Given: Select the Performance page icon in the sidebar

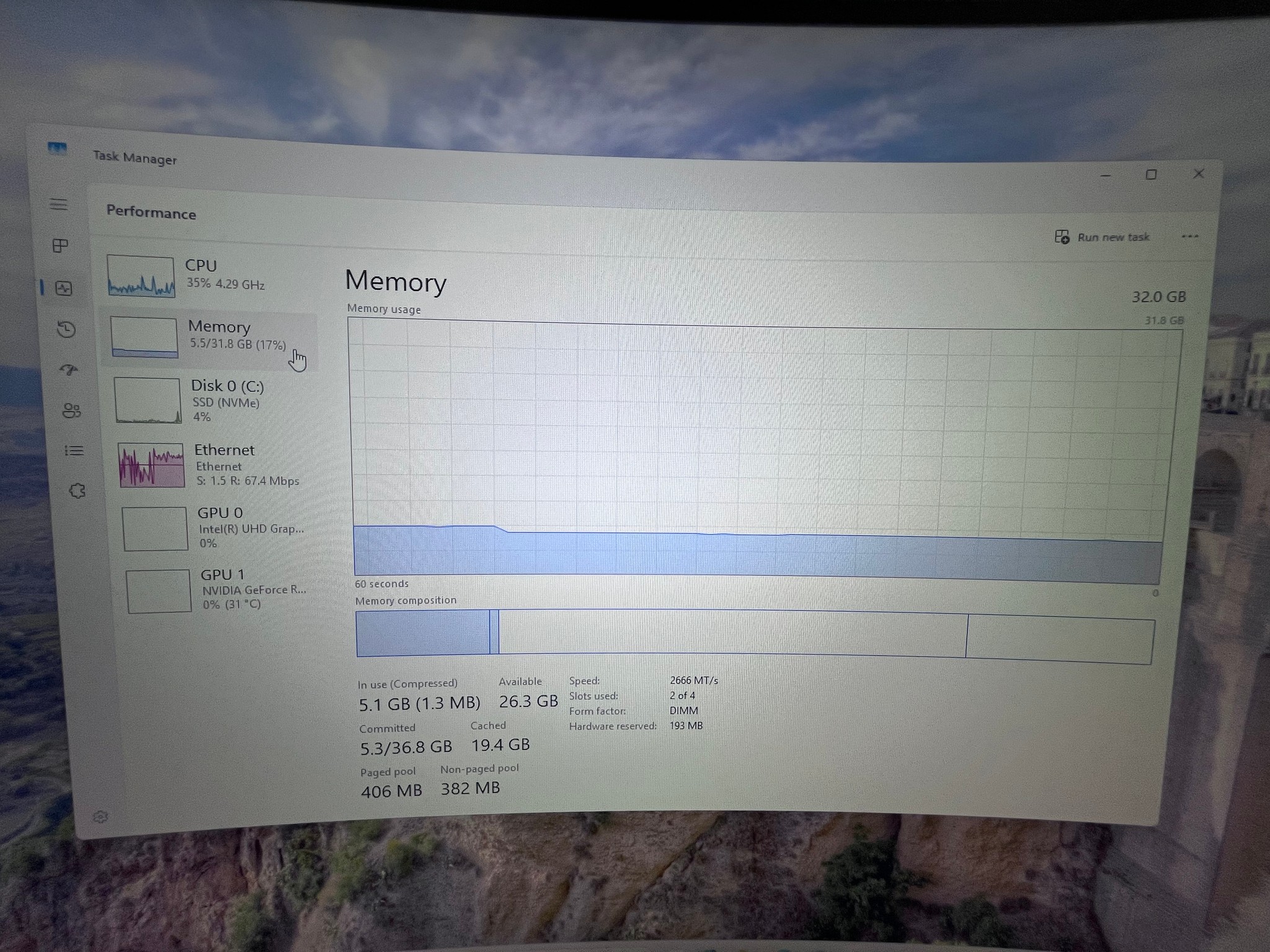Looking at the screenshot, I should (x=64, y=288).
